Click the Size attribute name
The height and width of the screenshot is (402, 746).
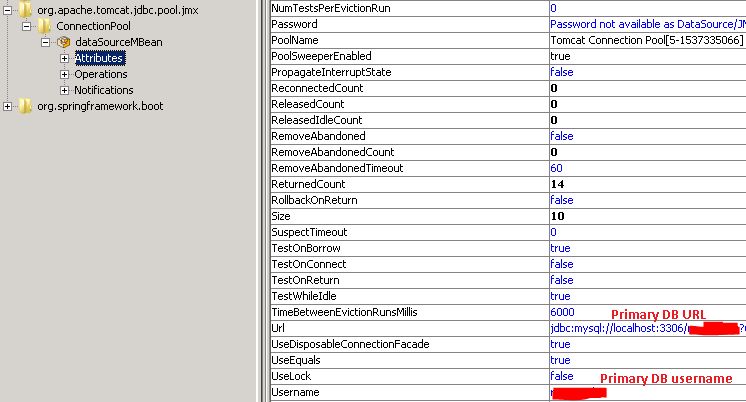point(281,216)
